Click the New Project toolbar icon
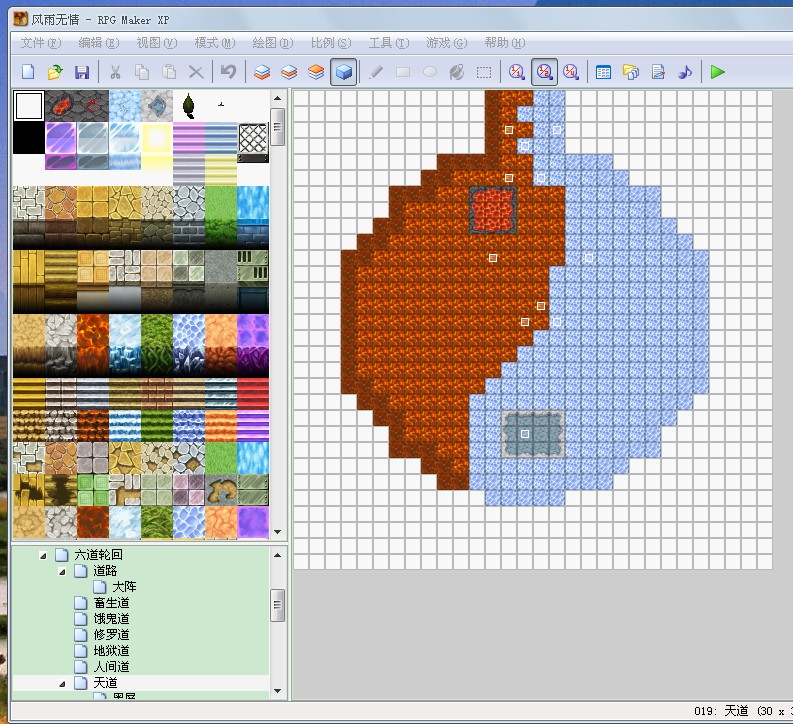Image resolution: width=793 pixels, height=724 pixels. (28, 72)
